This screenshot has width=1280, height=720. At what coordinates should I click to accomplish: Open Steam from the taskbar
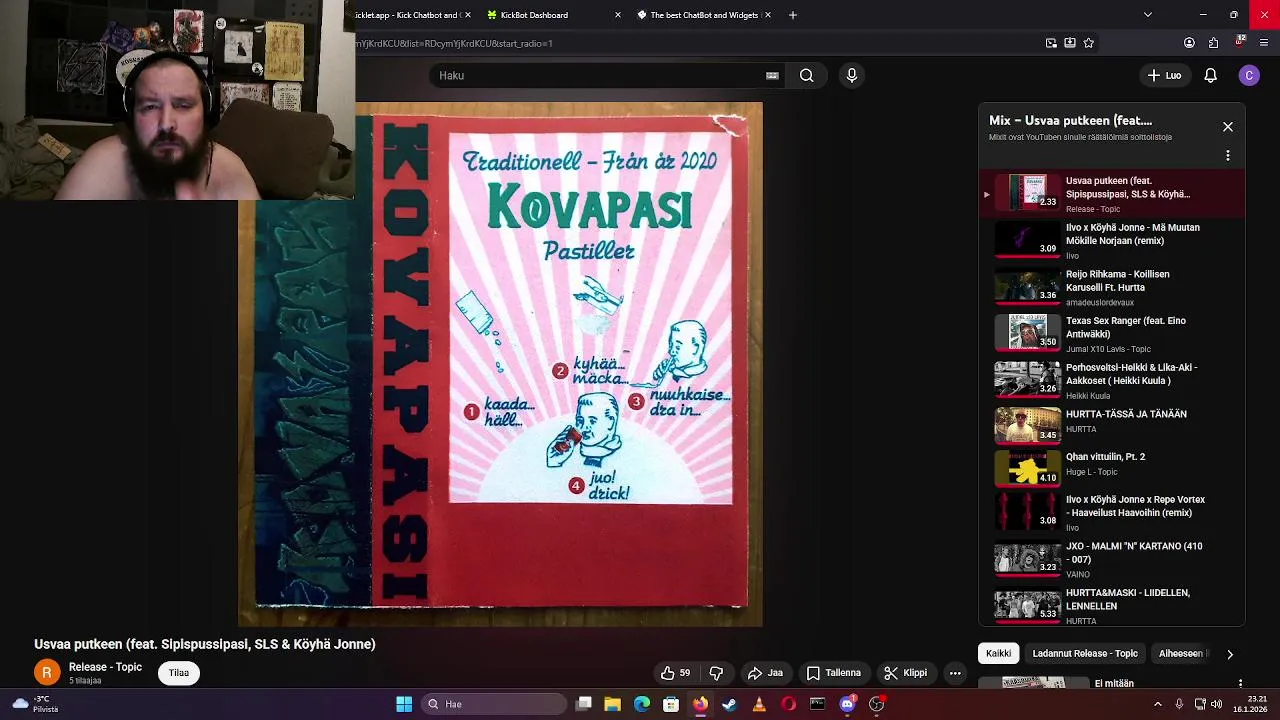pos(730,704)
